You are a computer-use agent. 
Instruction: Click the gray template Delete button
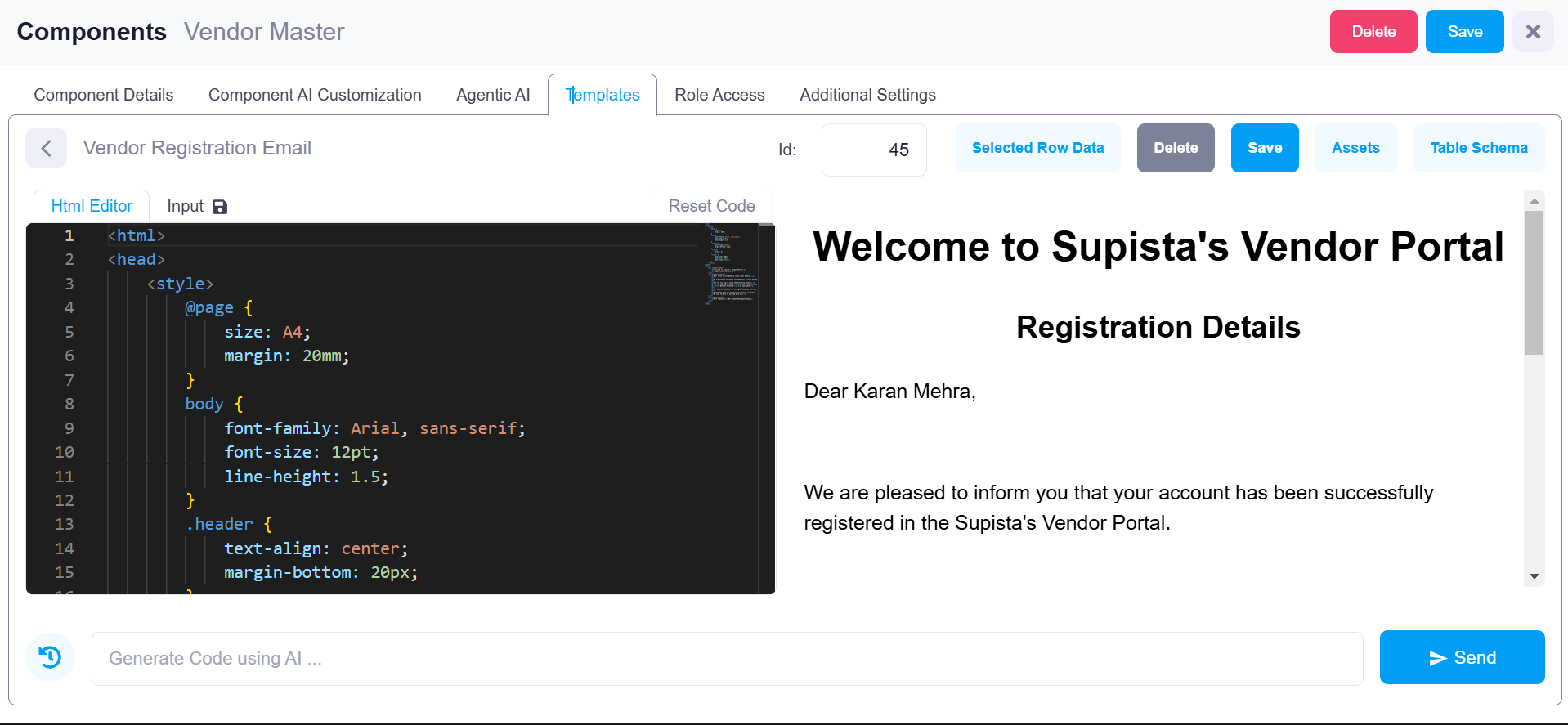click(x=1176, y=148)
